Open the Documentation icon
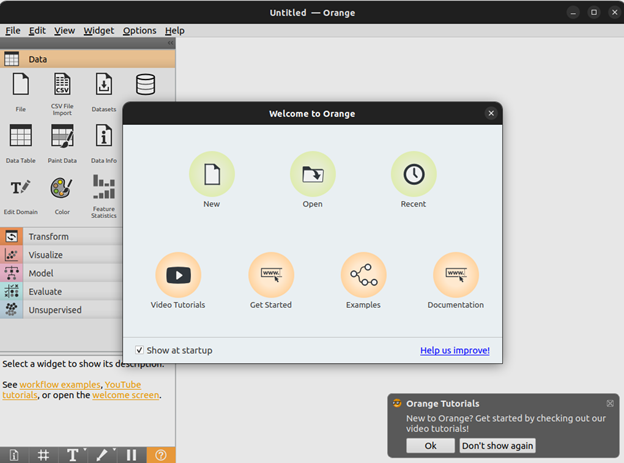 (x=456, y=275)
